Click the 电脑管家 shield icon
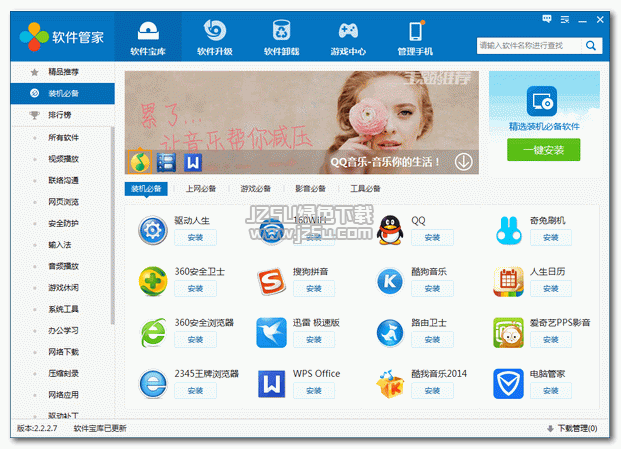The height and width of the screenshot is (449, 621). [509, 384]
